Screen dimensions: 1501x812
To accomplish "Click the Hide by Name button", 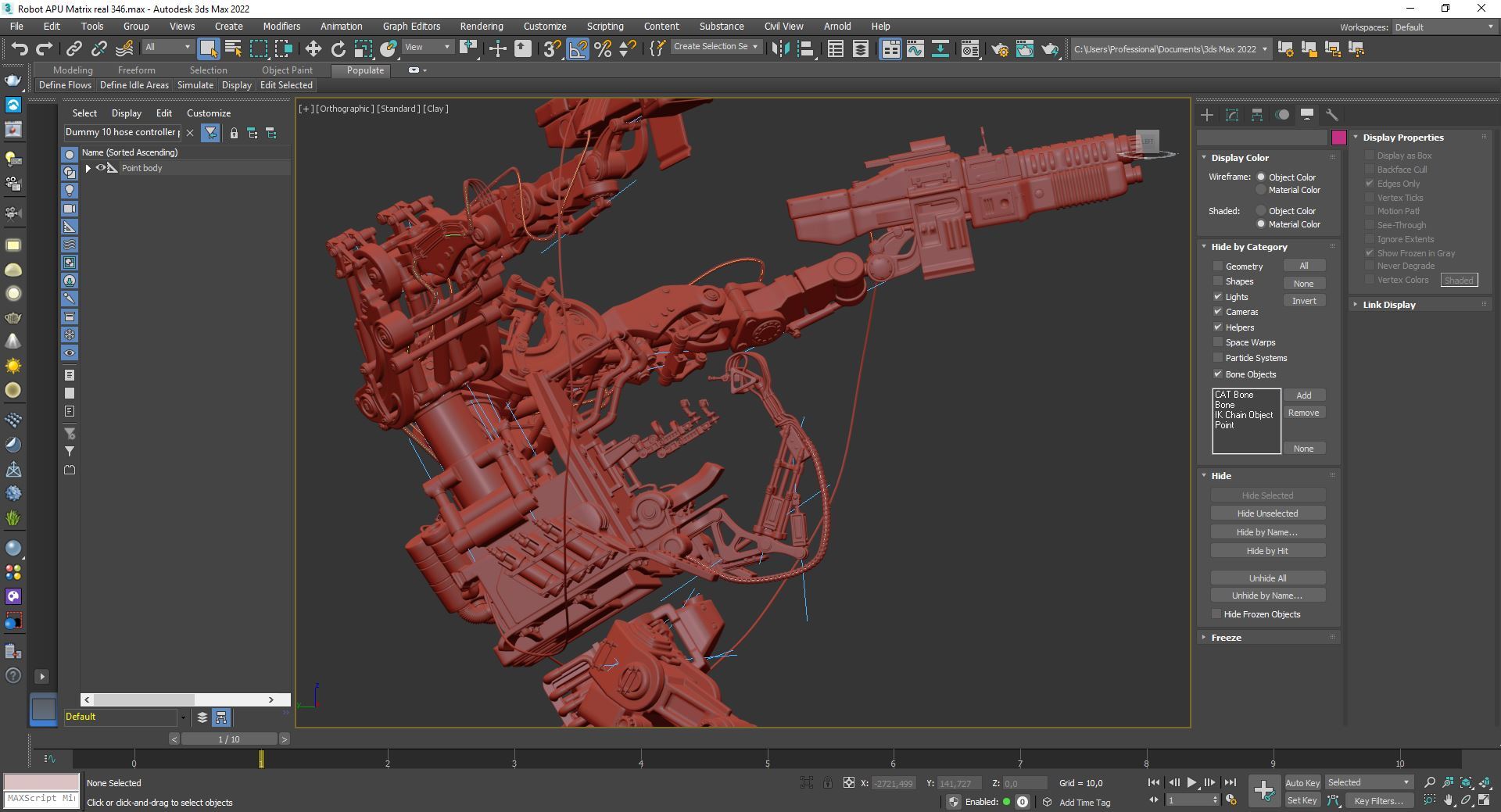I will coord(1267,532).
